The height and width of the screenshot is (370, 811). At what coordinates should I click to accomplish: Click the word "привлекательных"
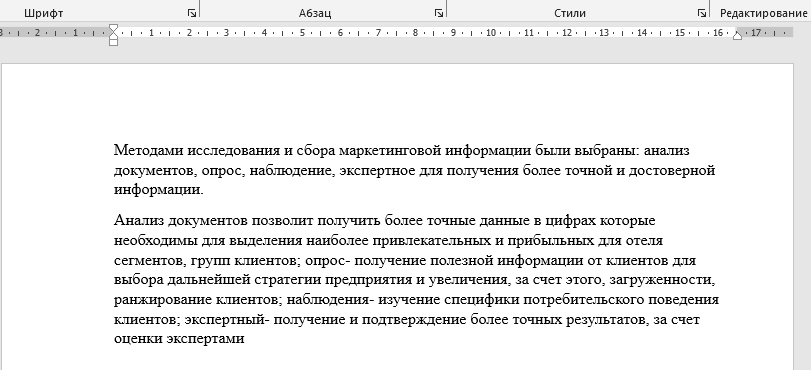pyautogui.click(x=432, y=241)
